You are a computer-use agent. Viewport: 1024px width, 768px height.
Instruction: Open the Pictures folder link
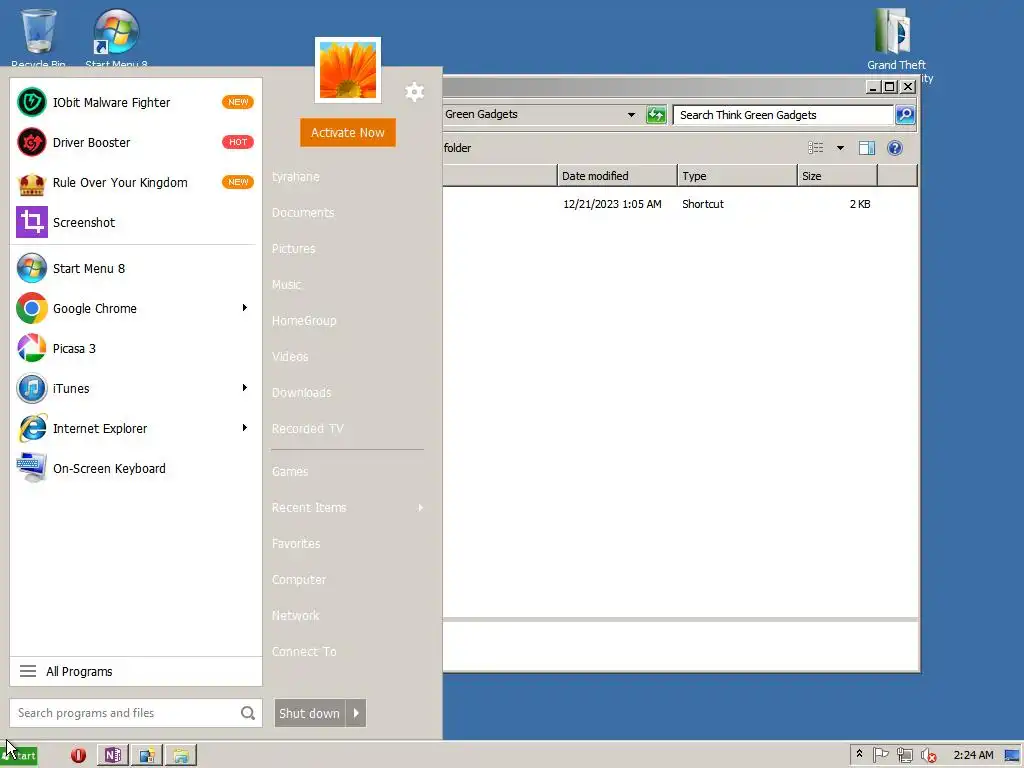tap(294, 249)
